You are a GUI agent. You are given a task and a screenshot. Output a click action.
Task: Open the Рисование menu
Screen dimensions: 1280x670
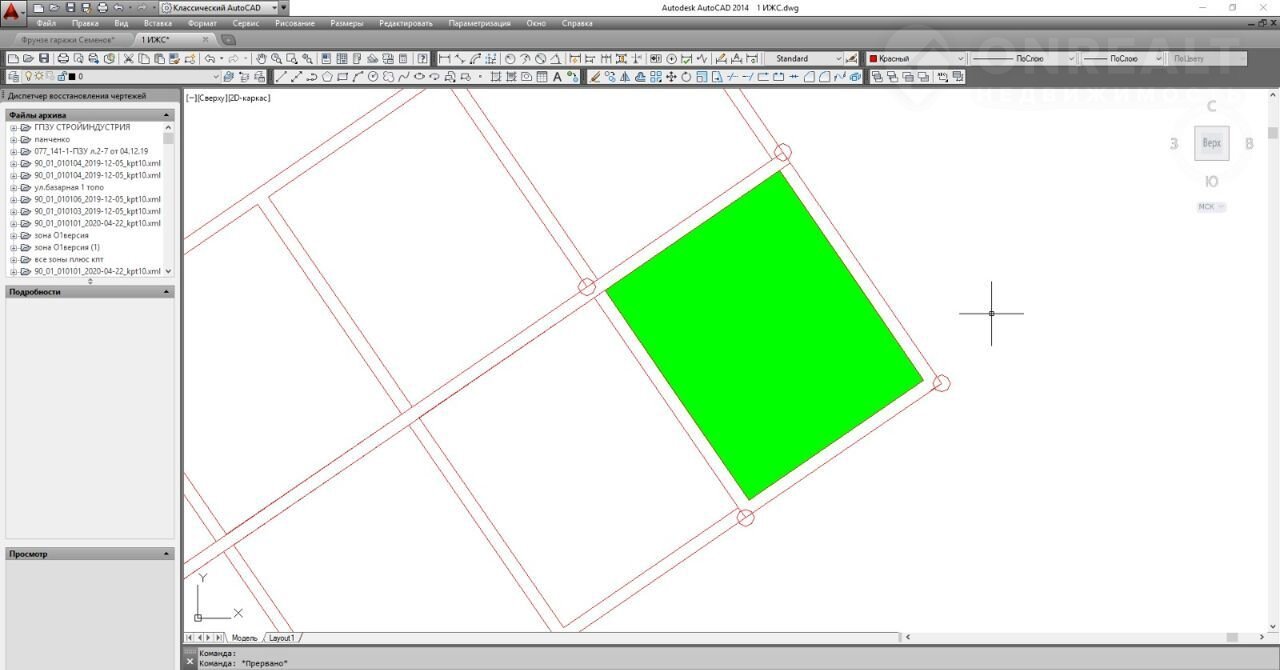coord(294,23)
